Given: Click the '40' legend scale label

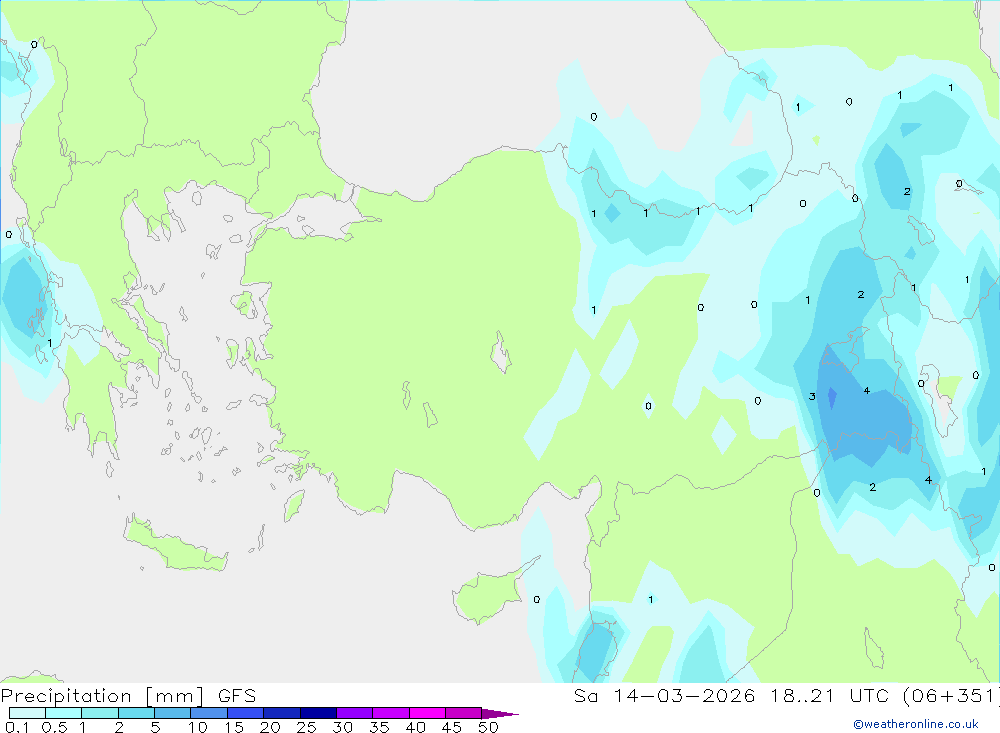Looking at the screenshot, I should tap(416, 727).
